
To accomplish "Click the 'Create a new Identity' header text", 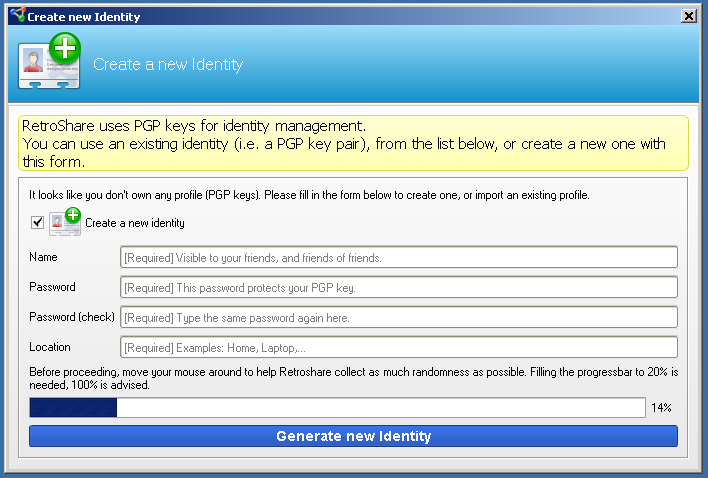I will point(168,65).
